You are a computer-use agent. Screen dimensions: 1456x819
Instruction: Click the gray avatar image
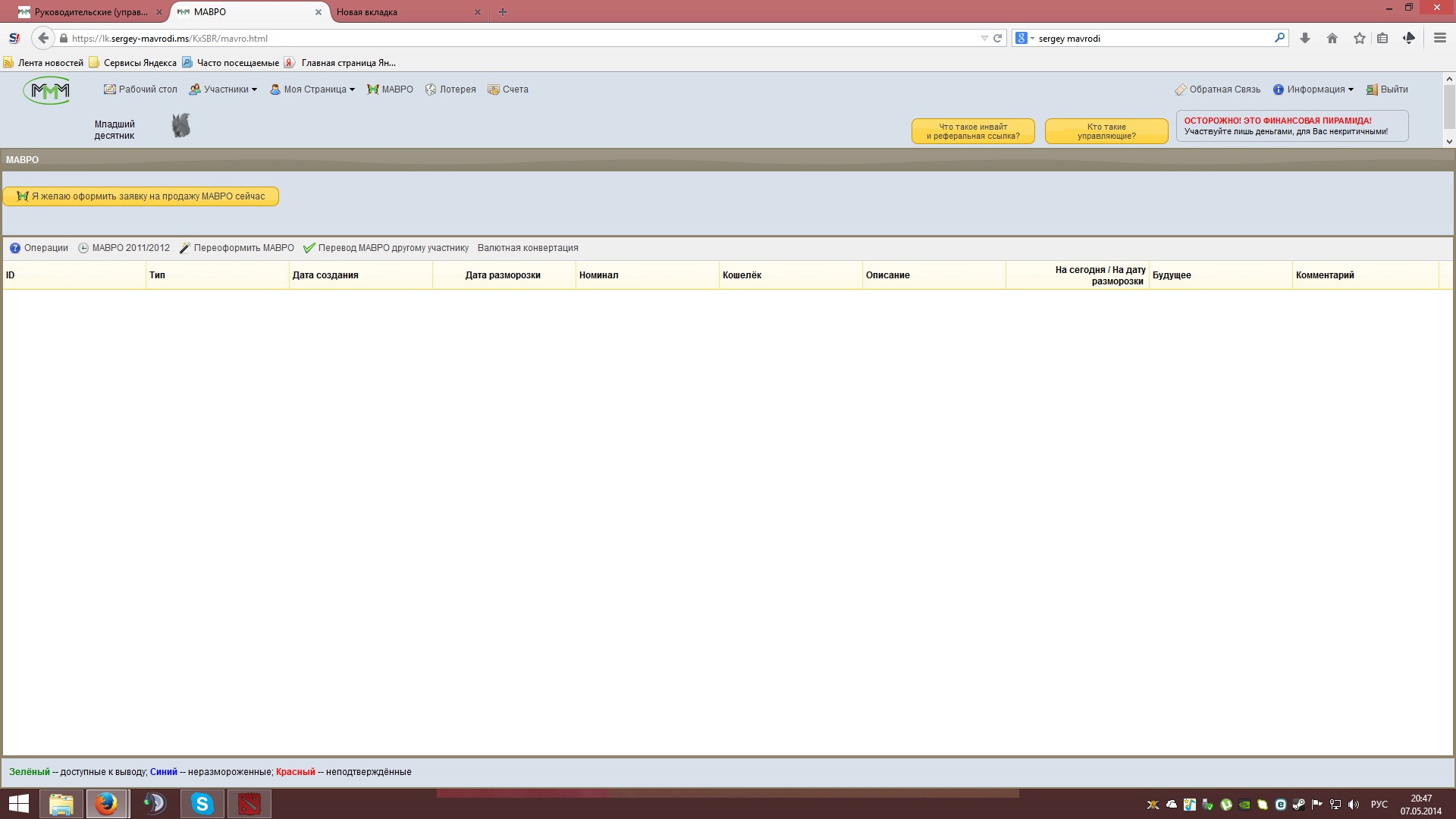click(180, 126)
